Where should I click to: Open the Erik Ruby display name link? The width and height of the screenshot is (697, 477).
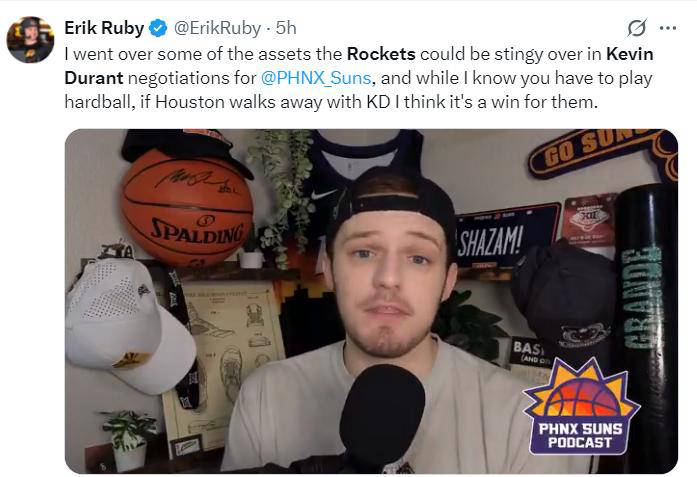coord(104,28)
